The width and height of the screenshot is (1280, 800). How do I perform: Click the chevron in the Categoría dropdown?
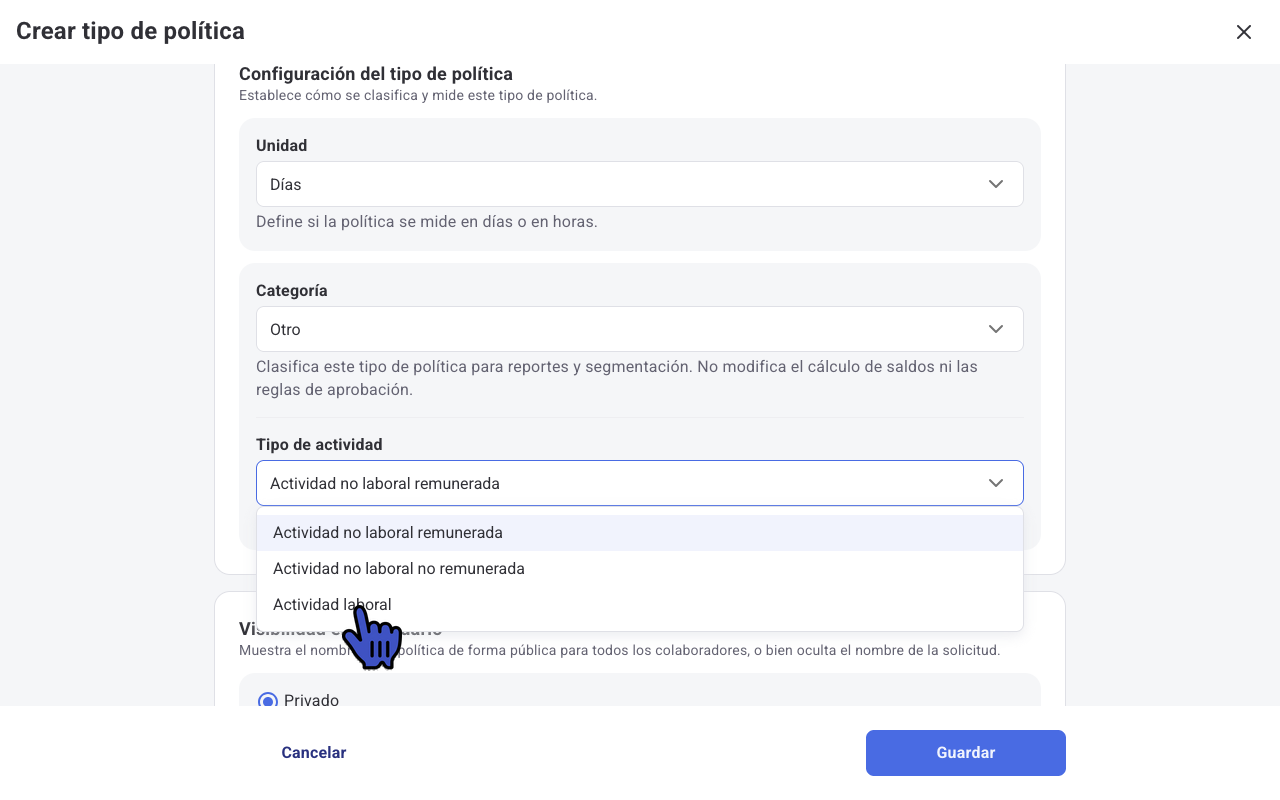coord(996,329)
